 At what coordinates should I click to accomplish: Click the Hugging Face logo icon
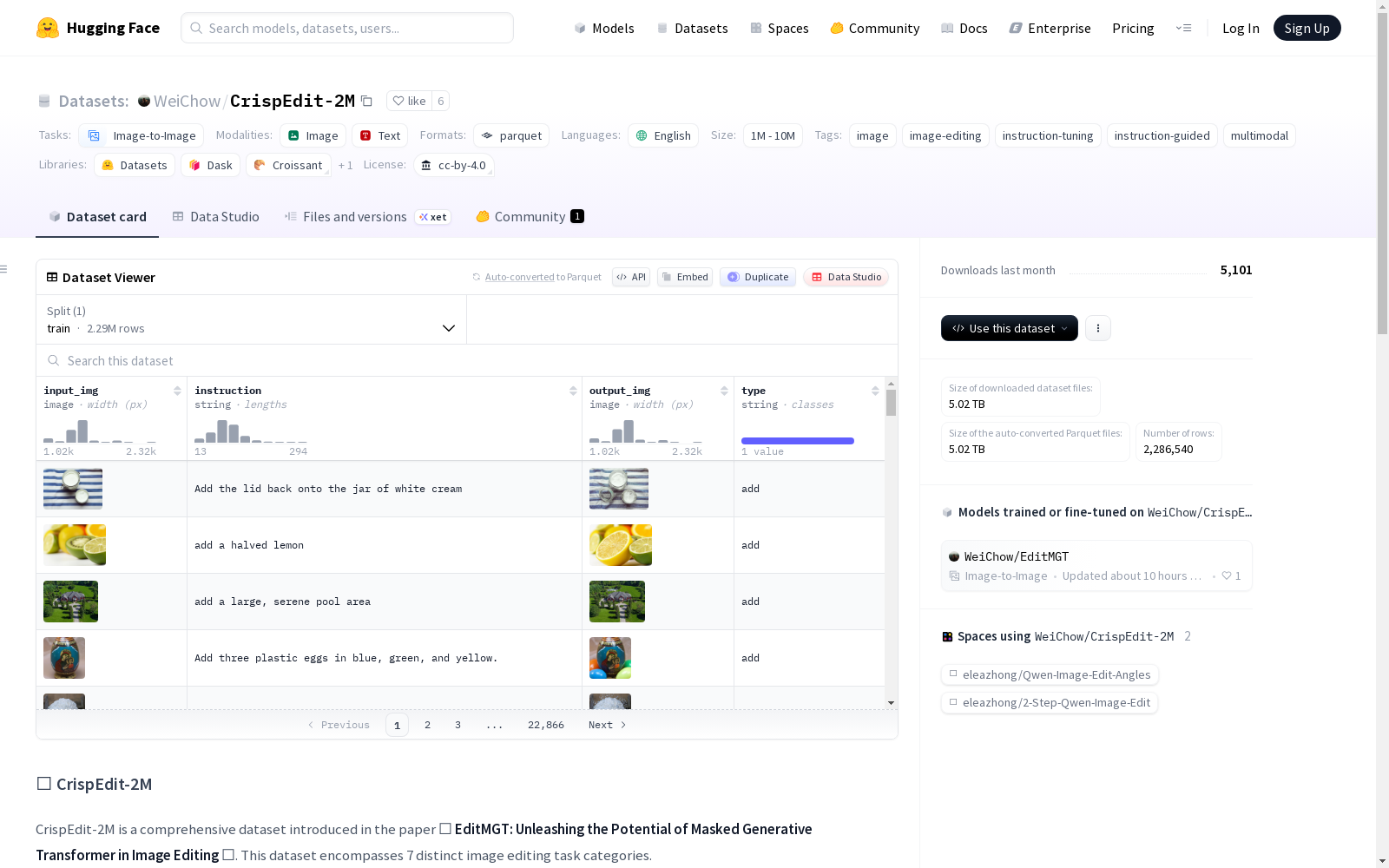pos(48,28)
